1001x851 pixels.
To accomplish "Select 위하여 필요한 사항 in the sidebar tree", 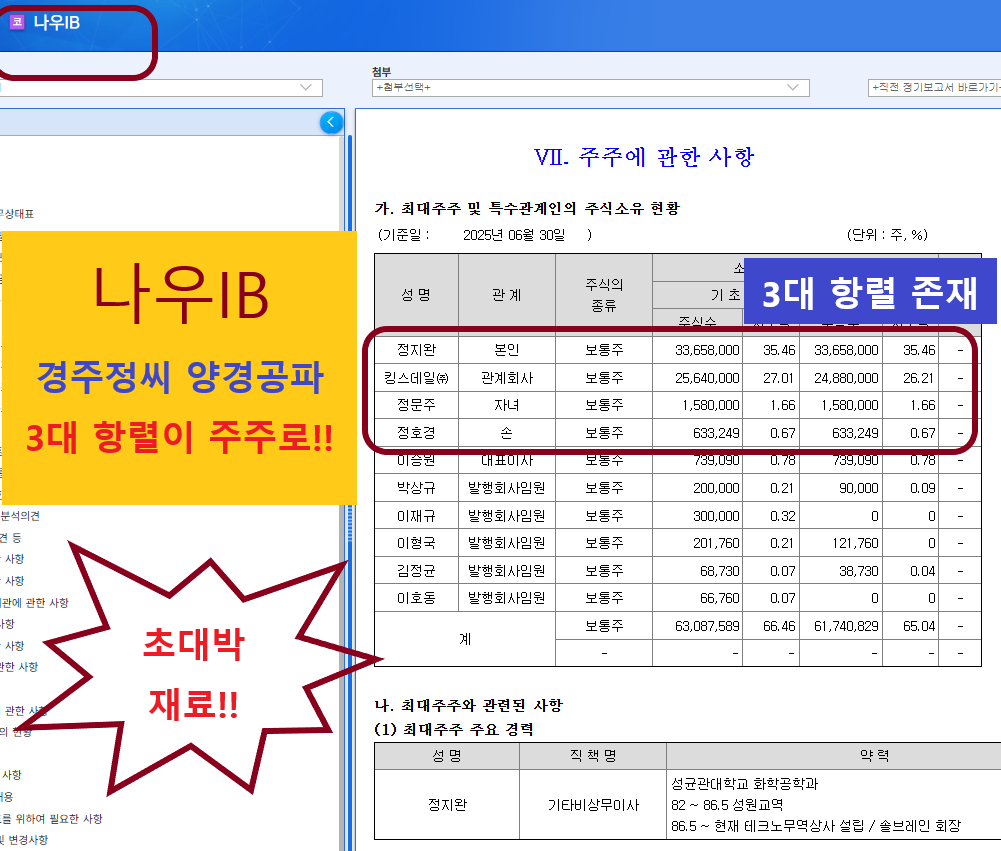I will click(x=55, y=818).
